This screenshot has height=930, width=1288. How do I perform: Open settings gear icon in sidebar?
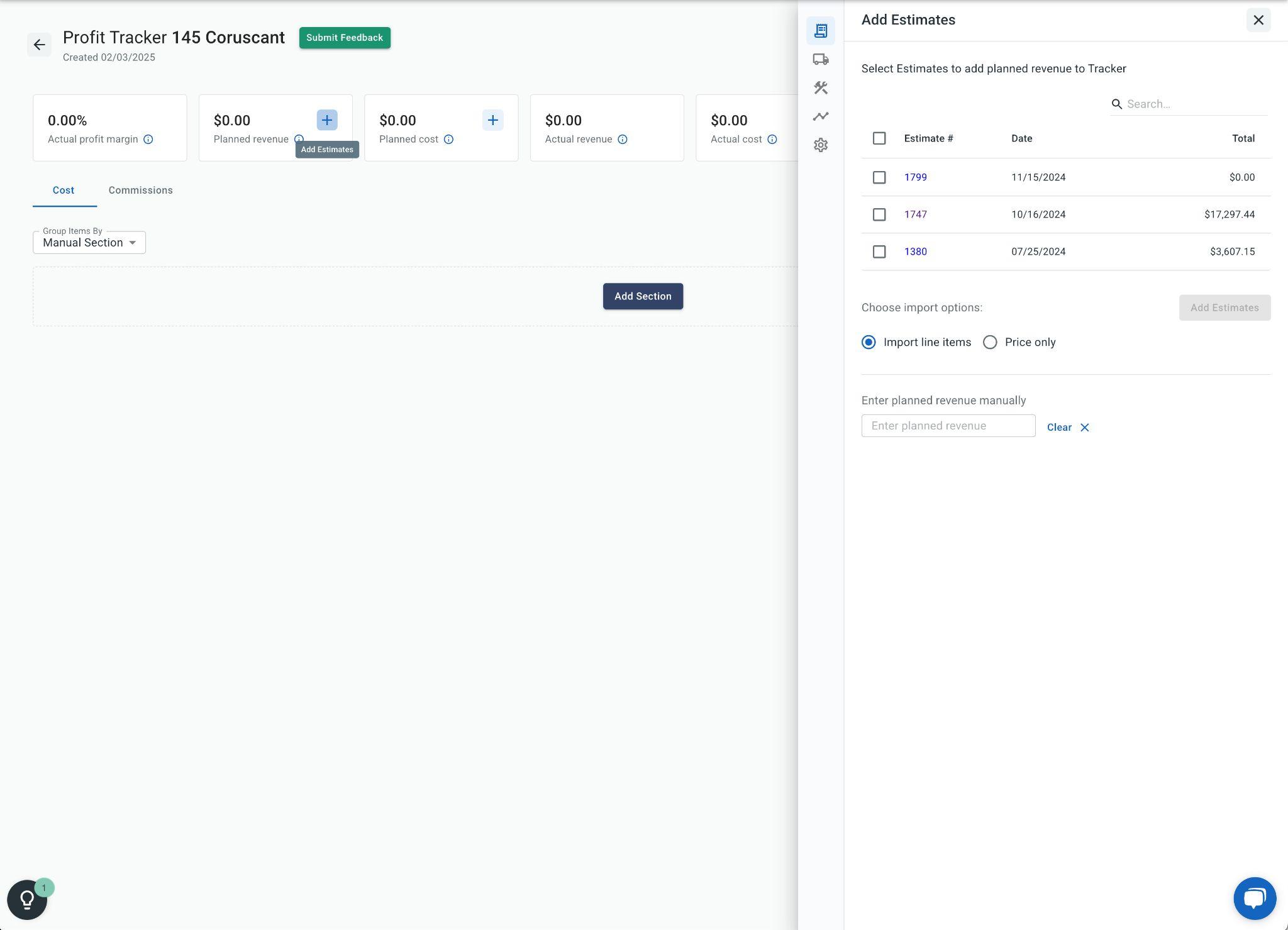click(x=820, y=145)
